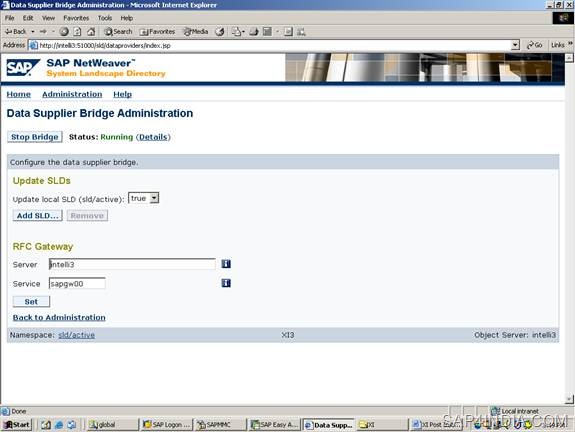
Task: Click the Refresh page toolbar icon
Action: [x=77, y=32]
